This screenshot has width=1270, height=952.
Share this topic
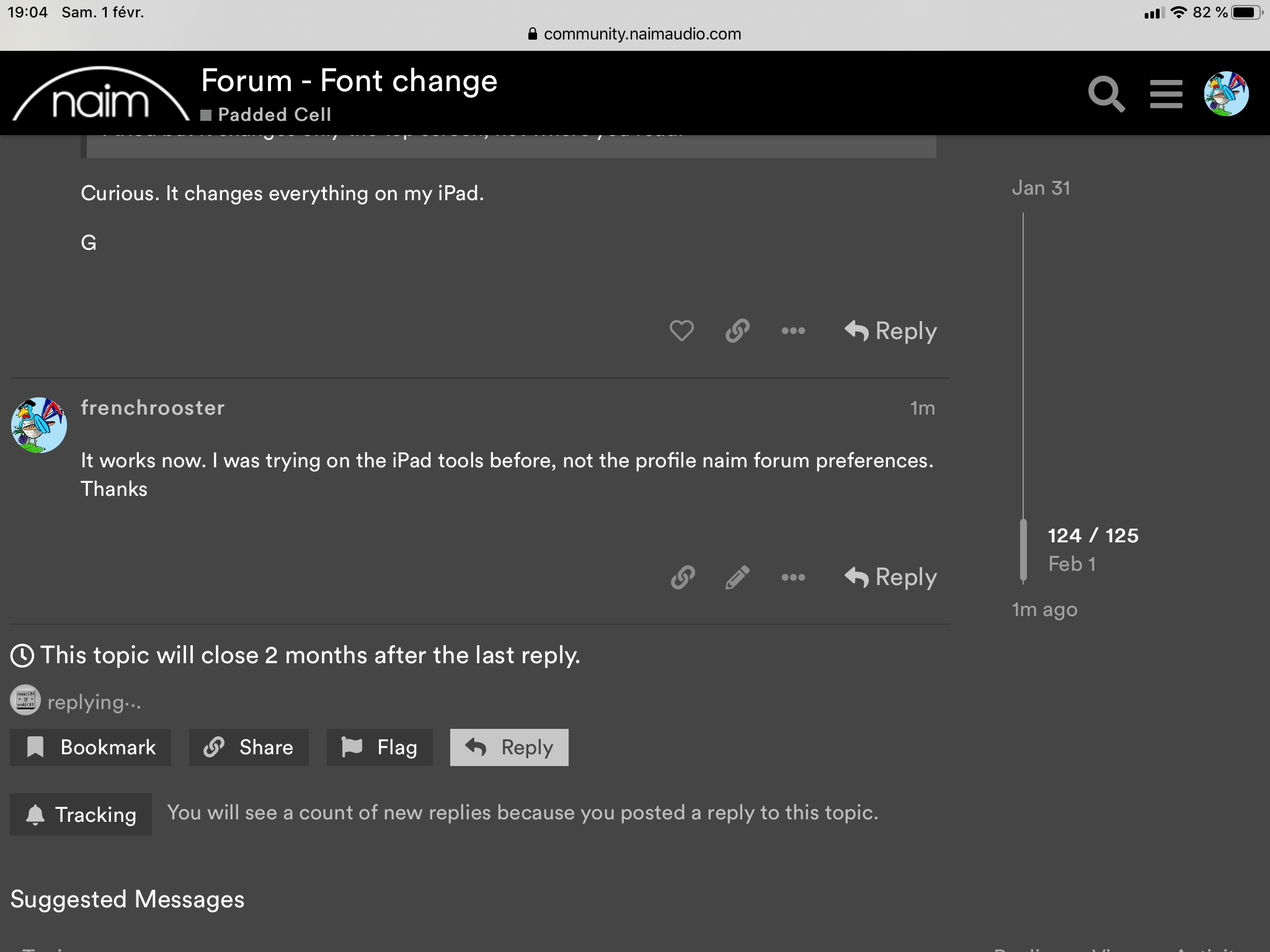pyautogui.click(x=248, y=747)
